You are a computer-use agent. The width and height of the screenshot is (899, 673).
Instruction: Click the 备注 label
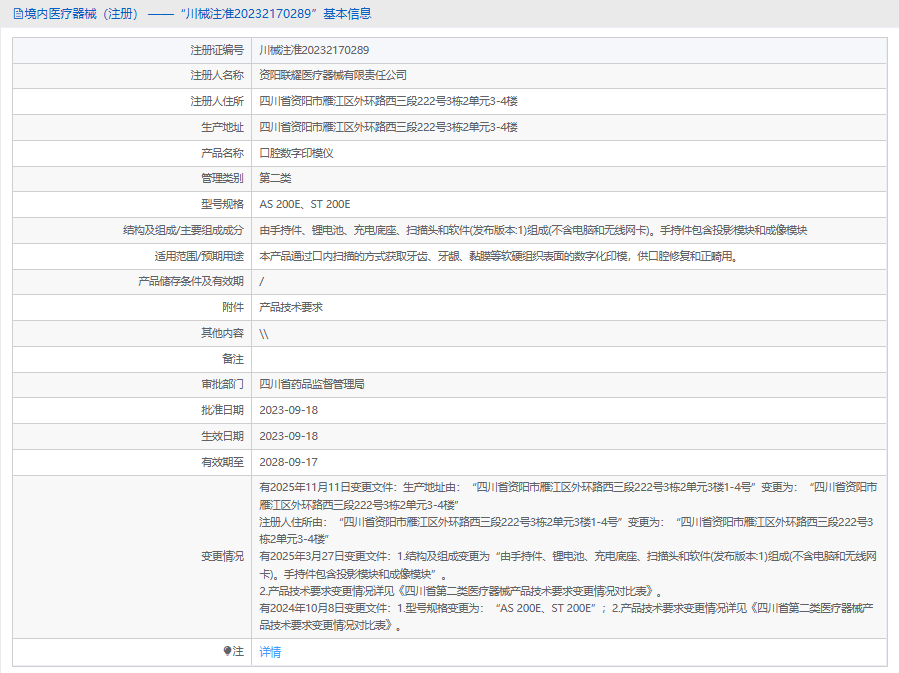(x=233, y=359)
